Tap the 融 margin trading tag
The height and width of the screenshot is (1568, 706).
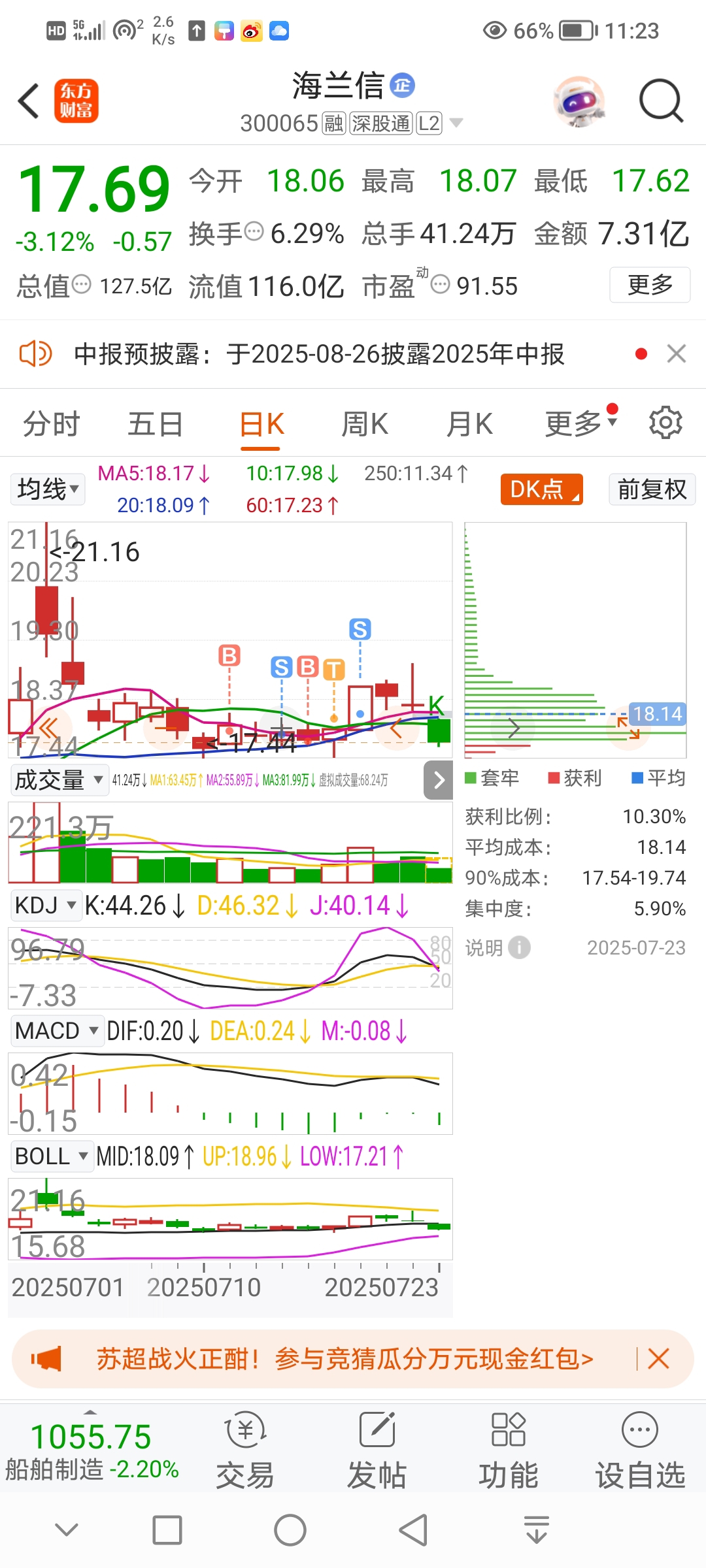[334, 123]
